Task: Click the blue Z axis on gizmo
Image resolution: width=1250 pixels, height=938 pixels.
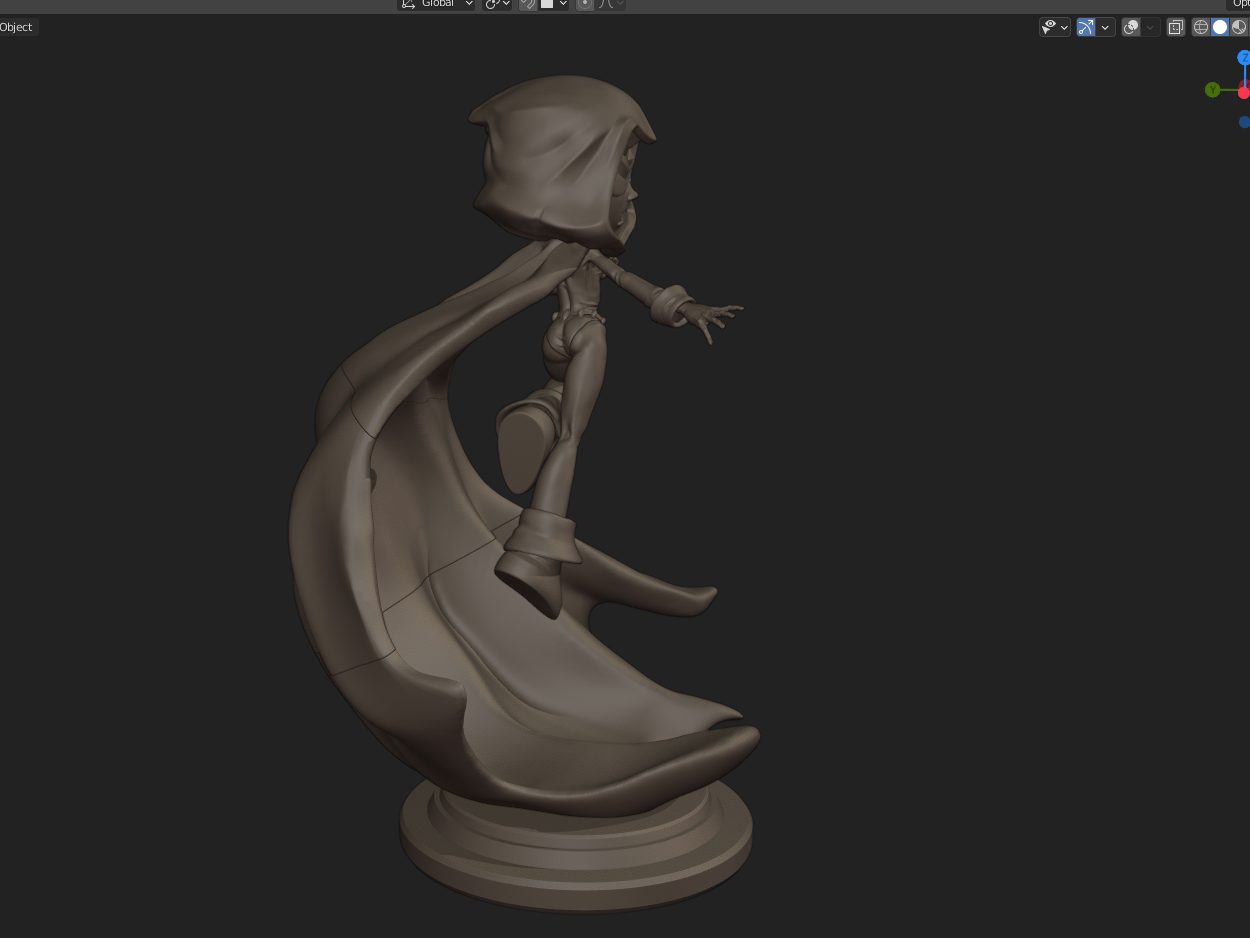Action: pos(1244,58)
